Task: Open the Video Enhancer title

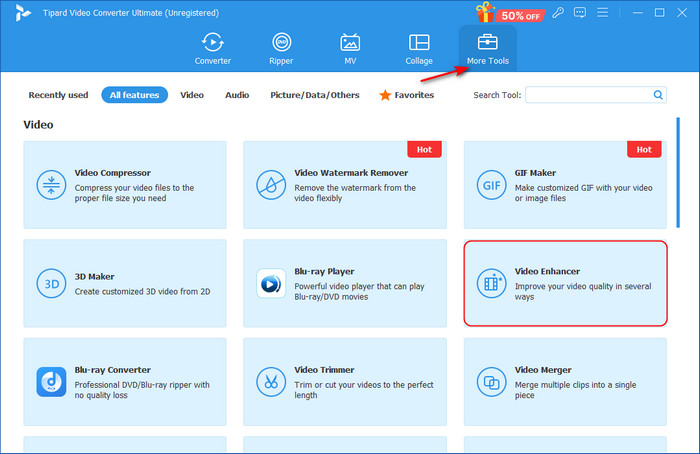Action: [x=547, y=271]
